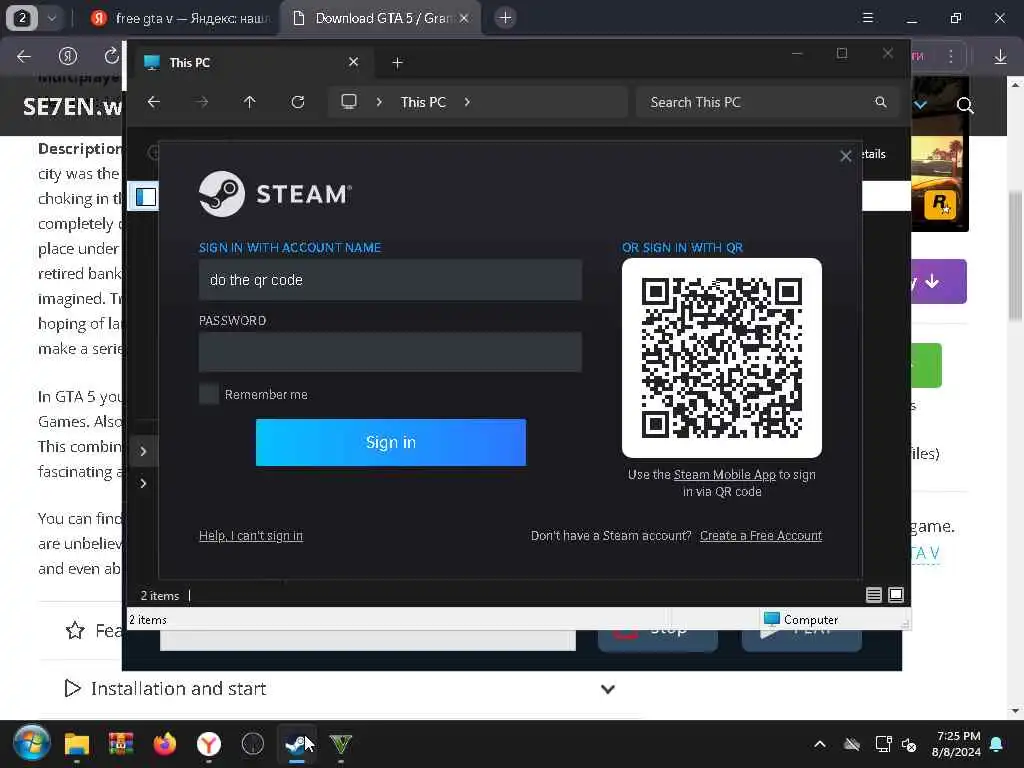Click the search magnifier in File Explorer
The image size is (1024, 768).
pos(881,102)
